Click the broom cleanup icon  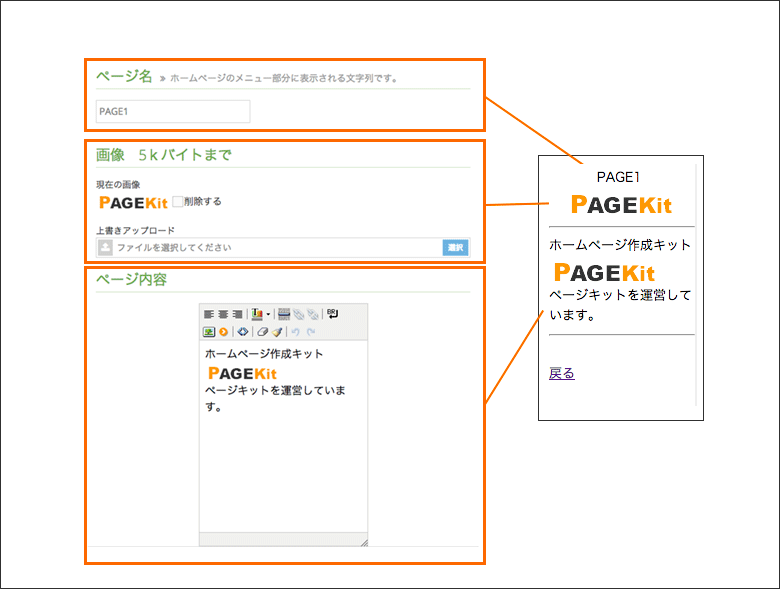(x=277, y=332)
